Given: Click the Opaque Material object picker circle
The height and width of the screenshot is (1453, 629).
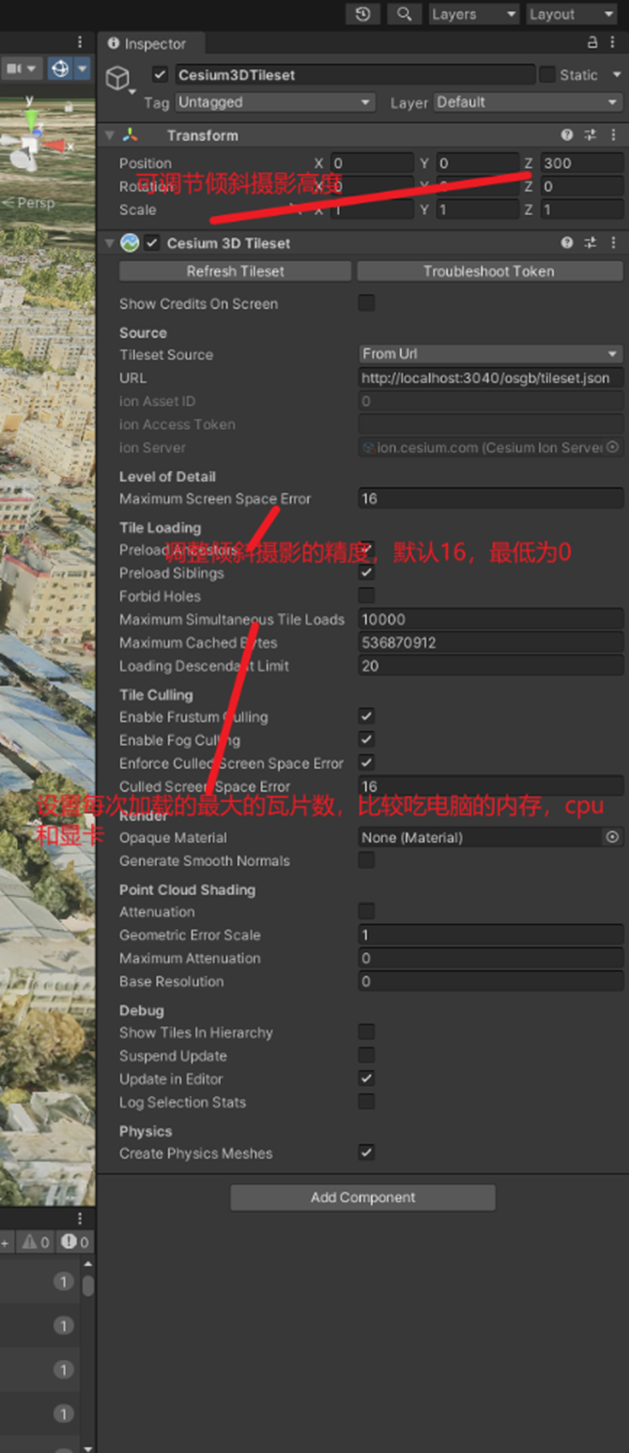Looking at the screenshot, I should click(x=613, y=837).
